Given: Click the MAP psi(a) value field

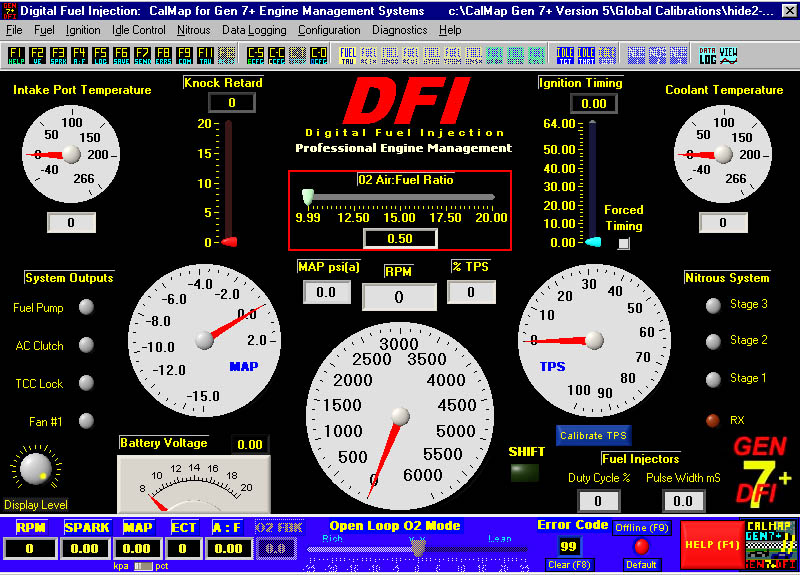Looking at the screenshot, I should click(326, 293).
